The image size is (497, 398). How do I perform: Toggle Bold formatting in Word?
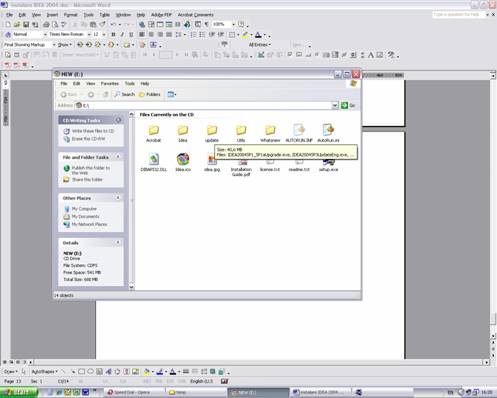coord(113,34)
